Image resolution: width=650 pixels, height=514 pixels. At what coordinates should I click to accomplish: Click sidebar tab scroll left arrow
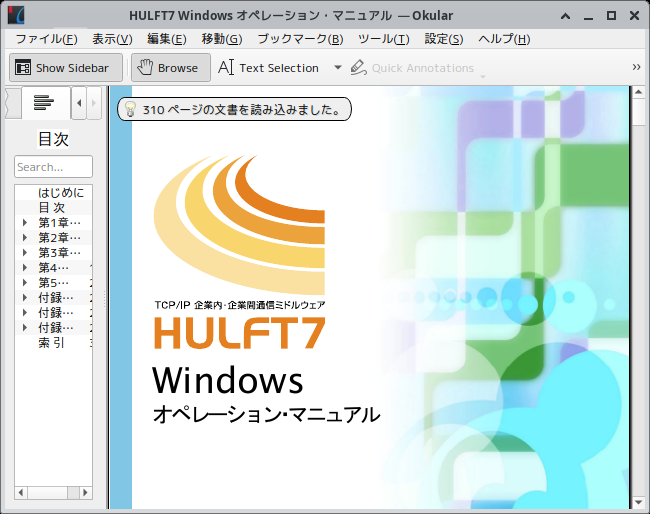pyautogui.click(x=79, y=103)
